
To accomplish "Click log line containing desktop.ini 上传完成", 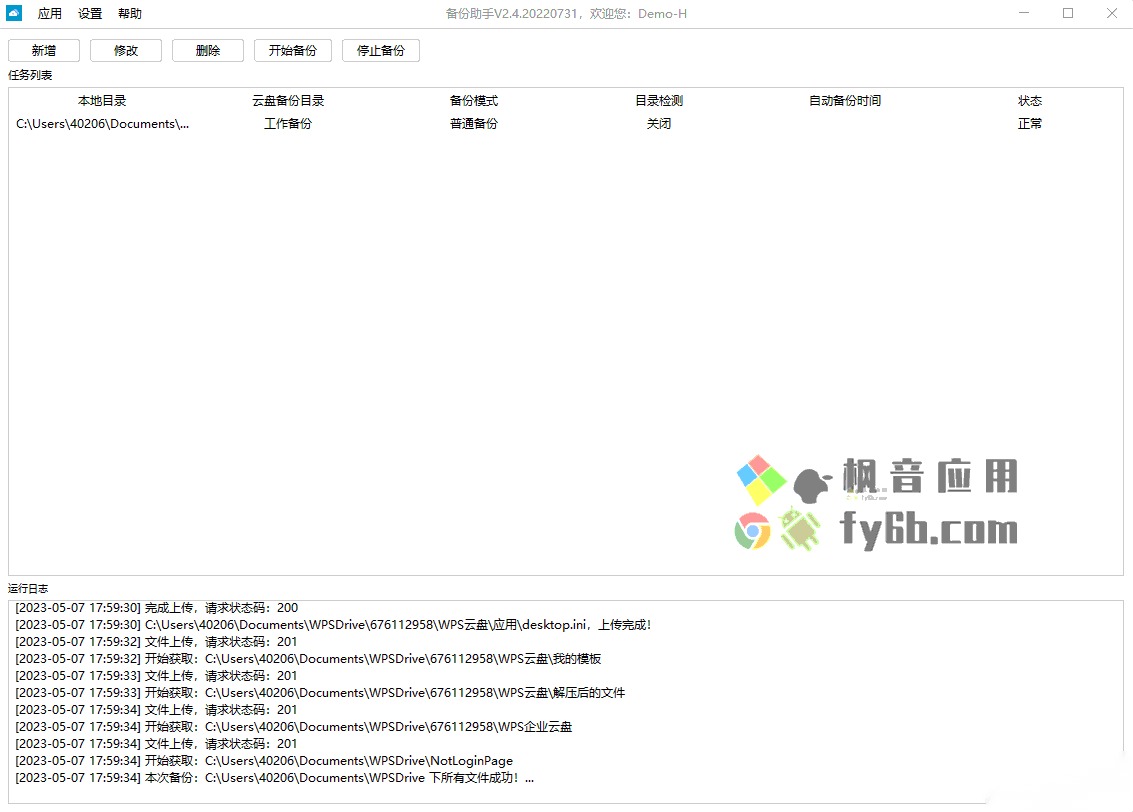I will (x=333, y=625).
